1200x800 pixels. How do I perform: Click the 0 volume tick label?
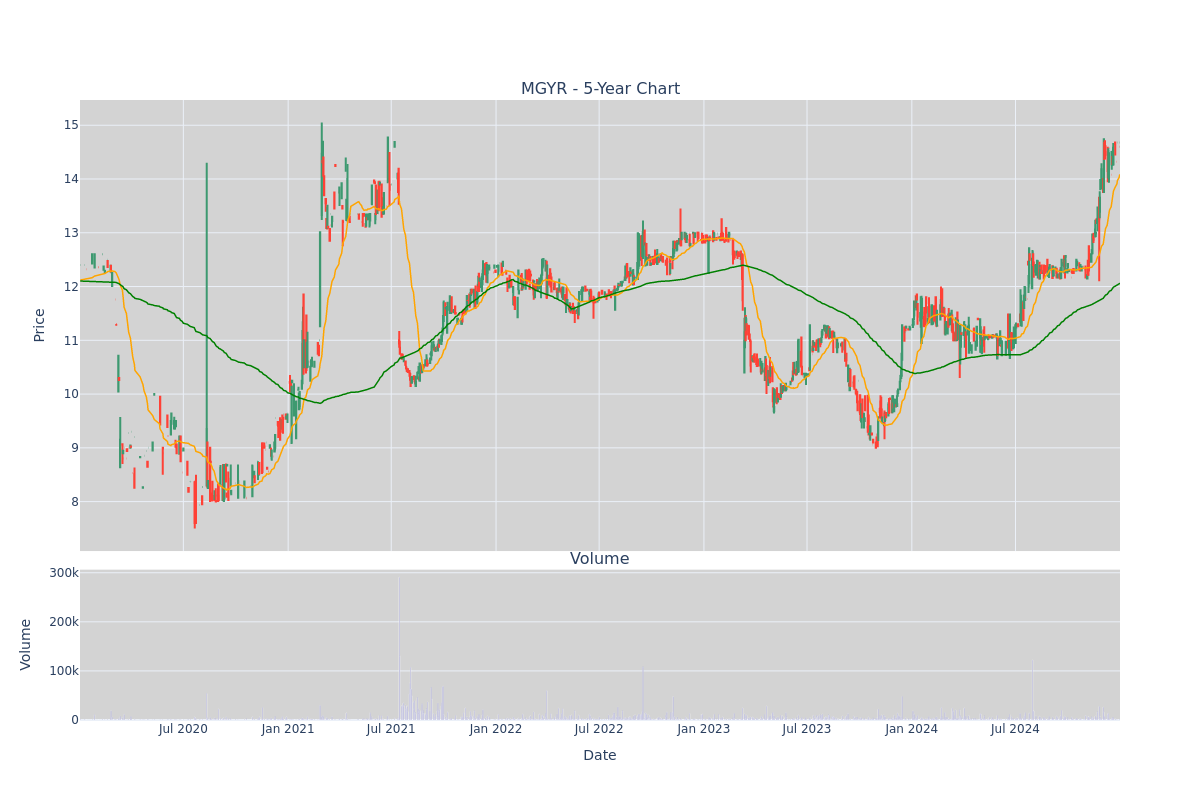(x=75, y=720)
